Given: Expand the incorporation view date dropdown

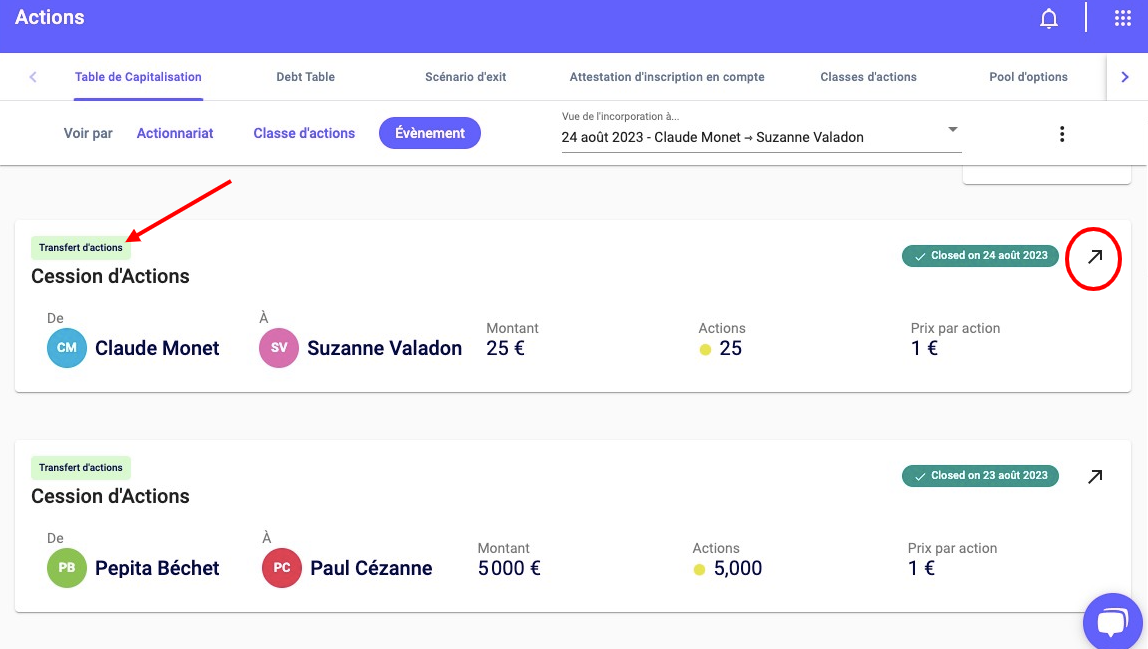Looking at the screenshot, I should [x=952, y=130].
